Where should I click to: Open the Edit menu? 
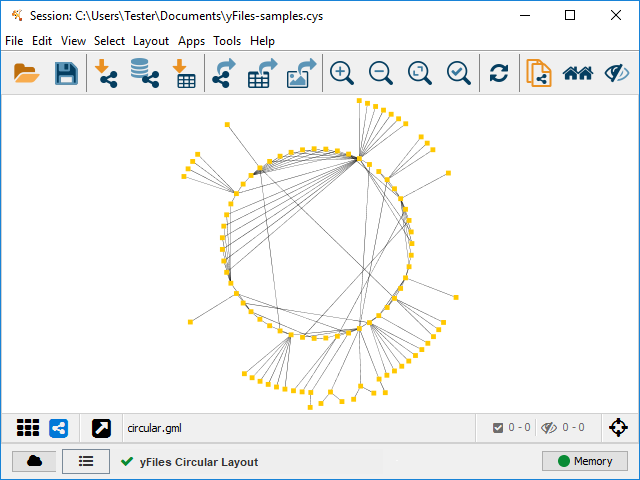point(42,41)
